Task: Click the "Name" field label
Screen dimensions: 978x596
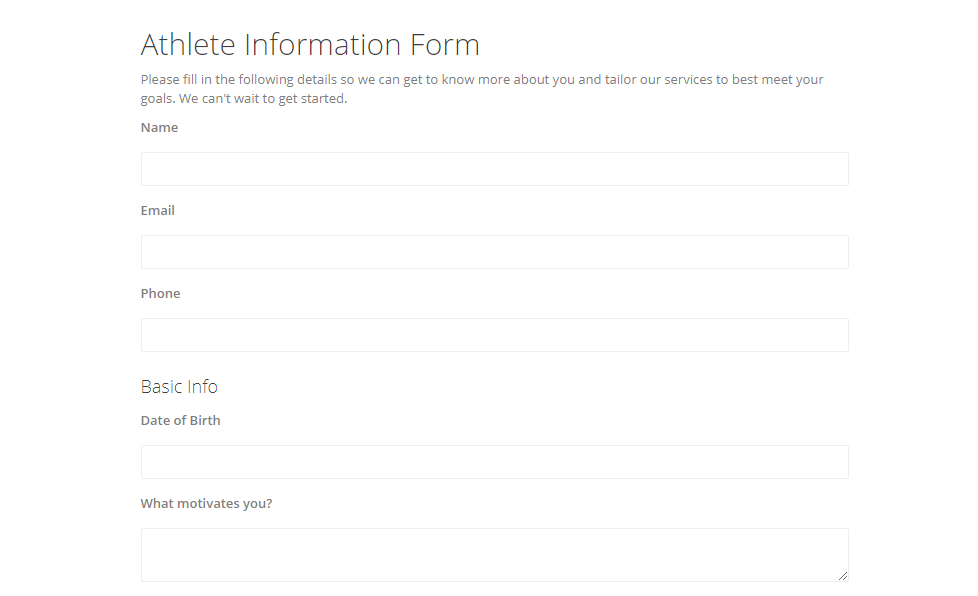Action: tap(159, 127)
